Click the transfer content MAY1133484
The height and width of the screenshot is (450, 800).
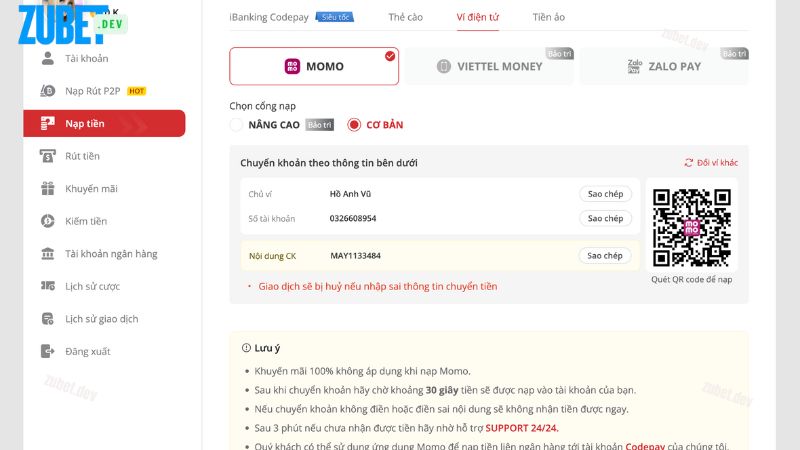pos(355,256)
